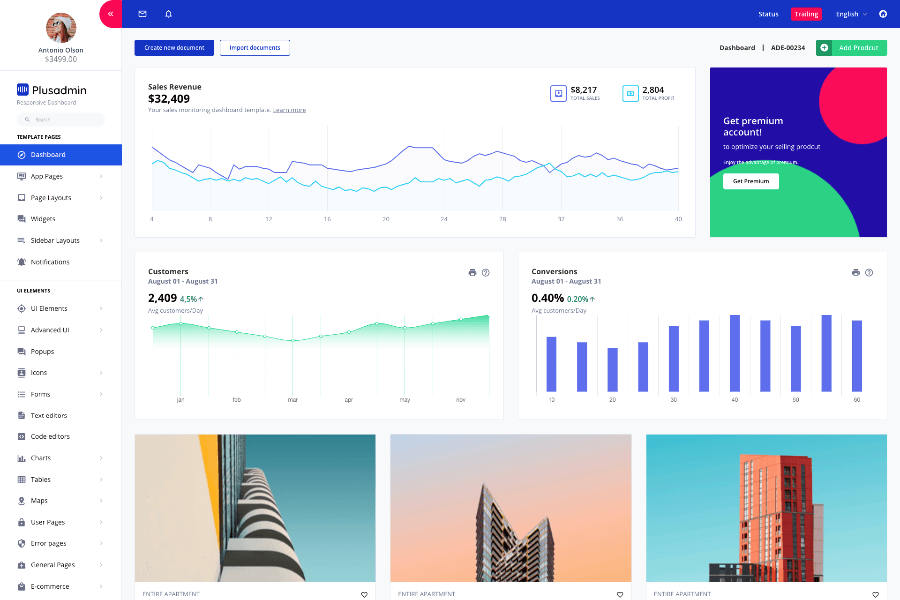Open Widgets from the sidebar menu
900x600 pixels.
point(44,219)
